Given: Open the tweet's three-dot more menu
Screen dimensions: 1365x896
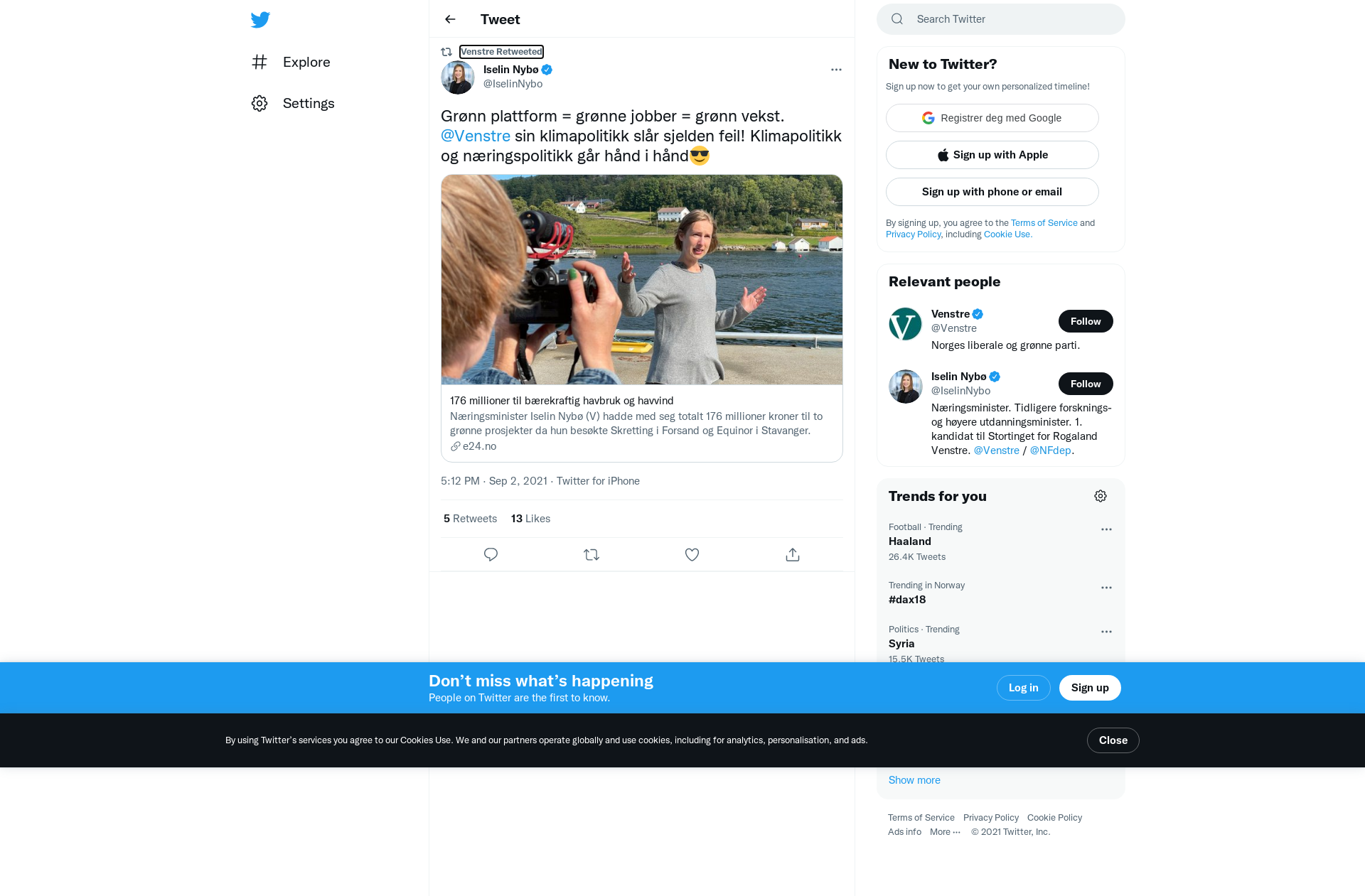Looking at the screenshot, I should click(836, 70).
